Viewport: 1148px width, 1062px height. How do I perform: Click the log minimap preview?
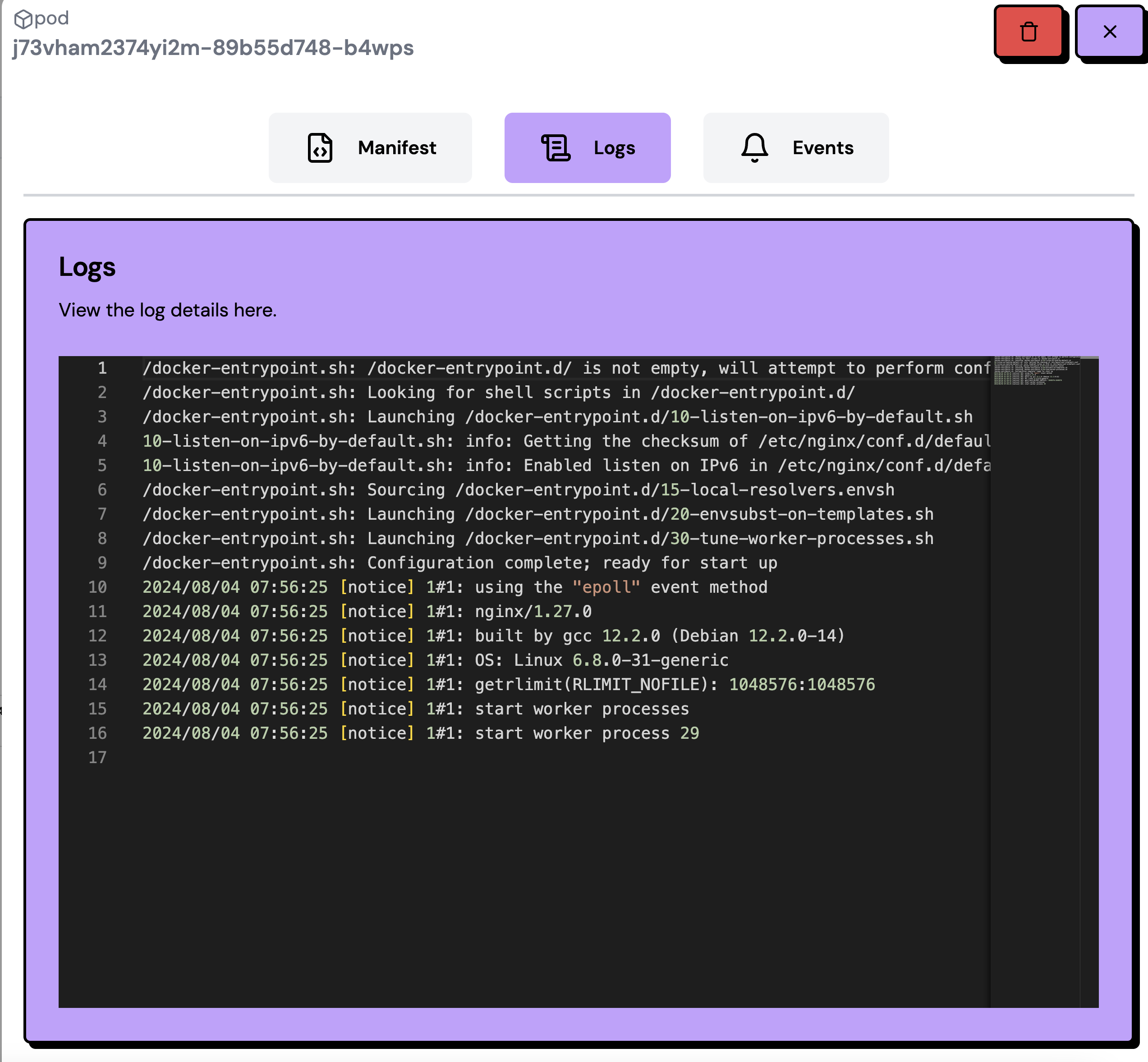[1035, 371]
